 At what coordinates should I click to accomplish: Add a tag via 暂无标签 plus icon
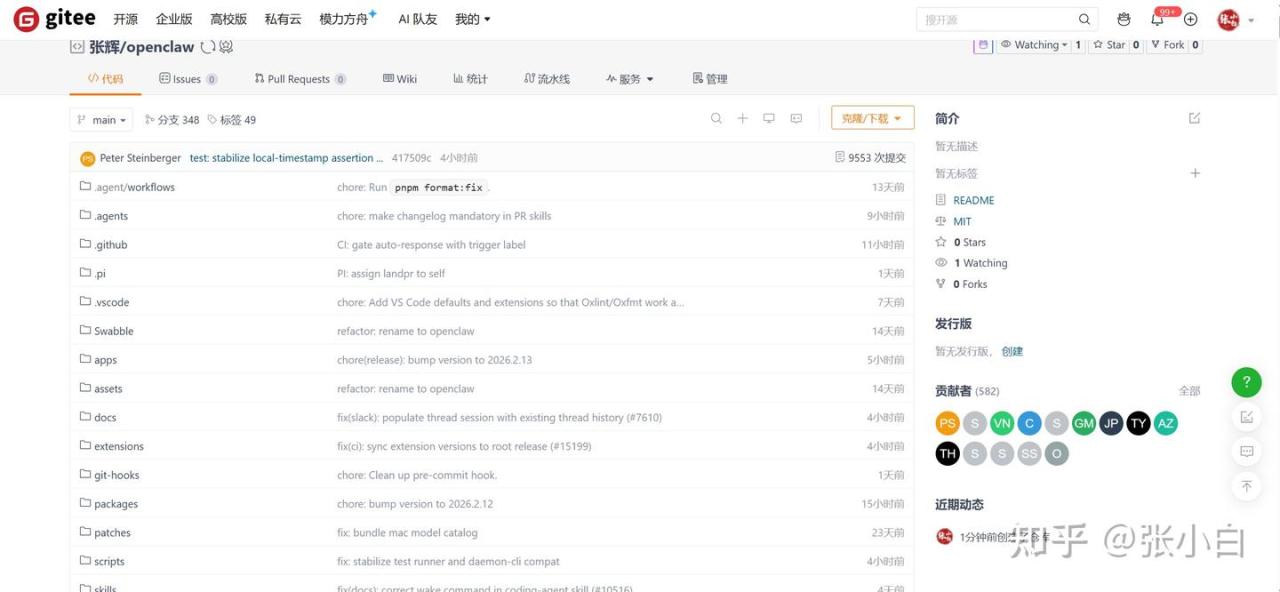click(x=1194, y=173)
